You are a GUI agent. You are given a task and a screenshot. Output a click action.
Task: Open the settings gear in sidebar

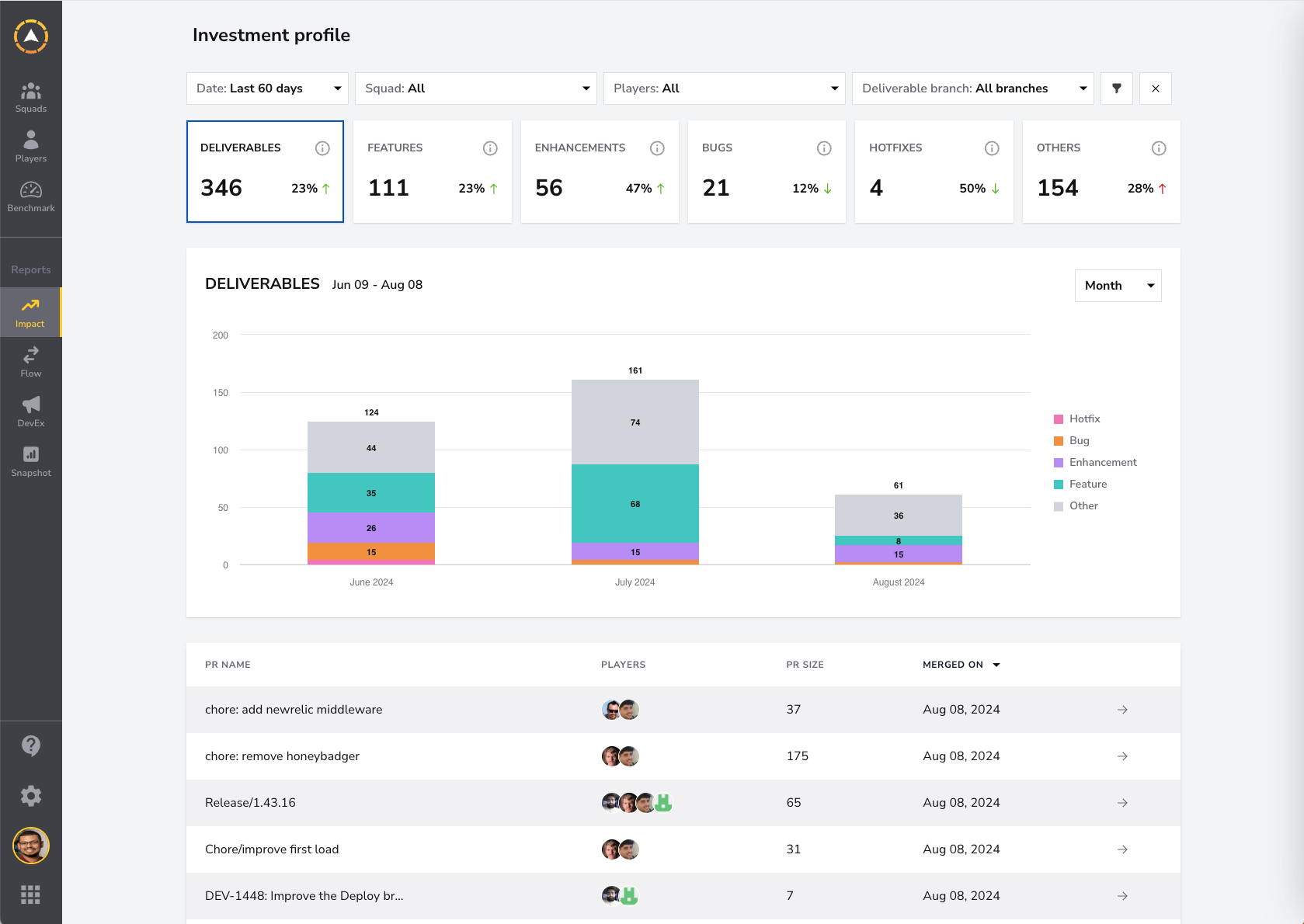[31, 796]
